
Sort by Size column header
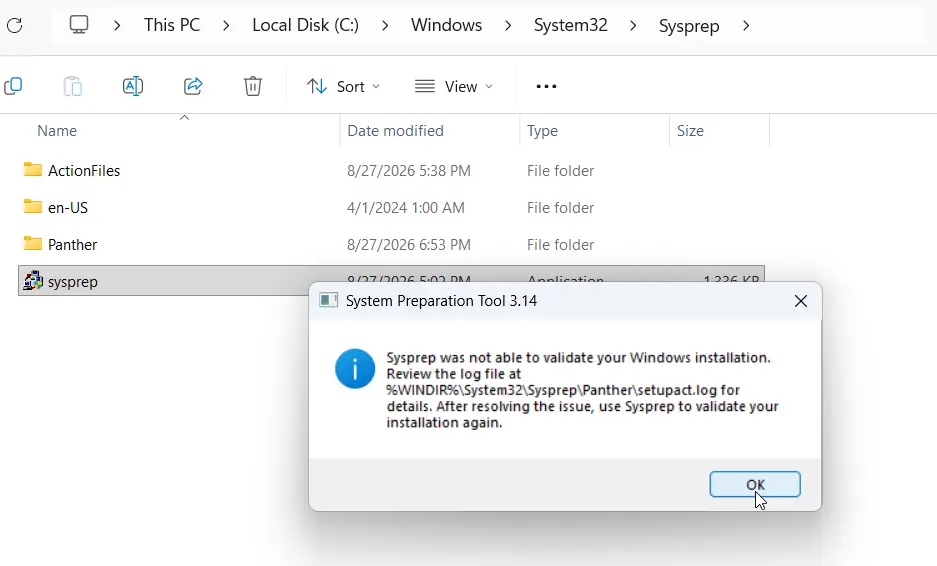[x=690, y=130]
